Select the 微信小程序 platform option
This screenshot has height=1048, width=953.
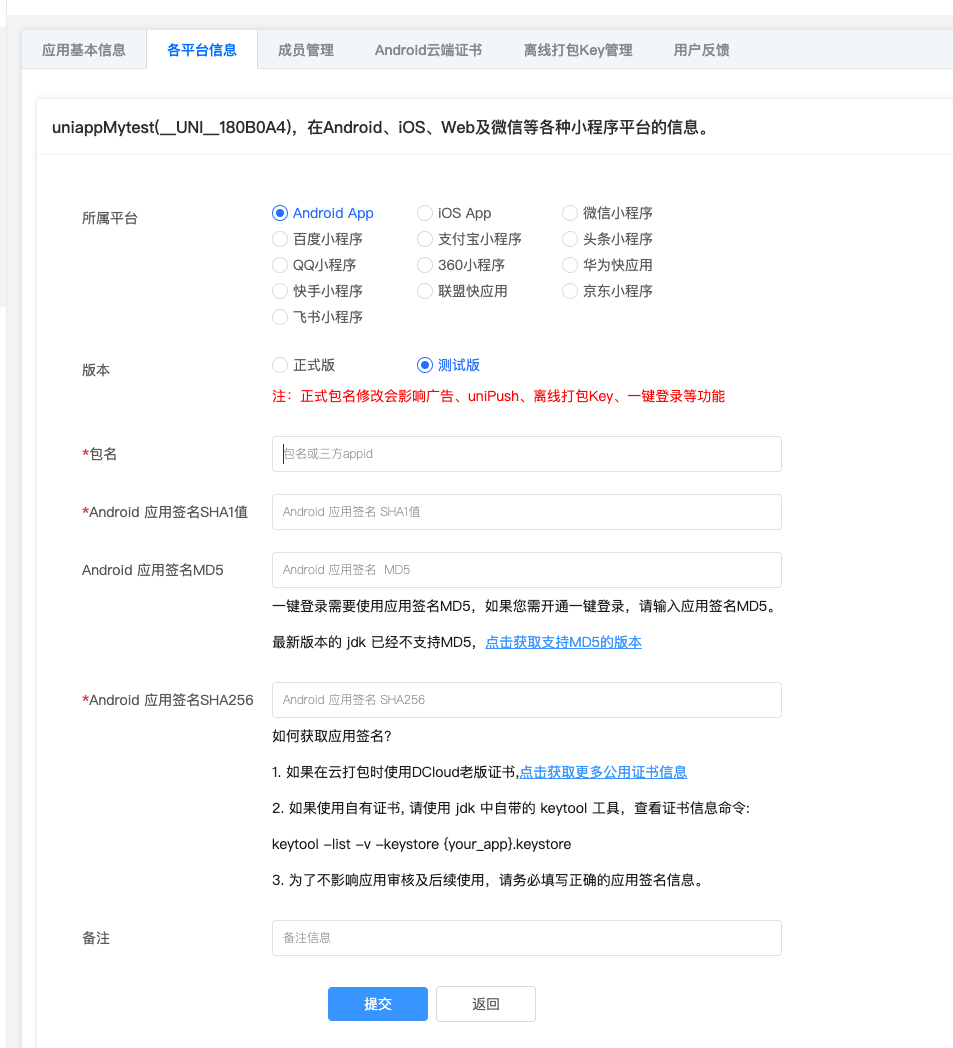click(571, 213)
